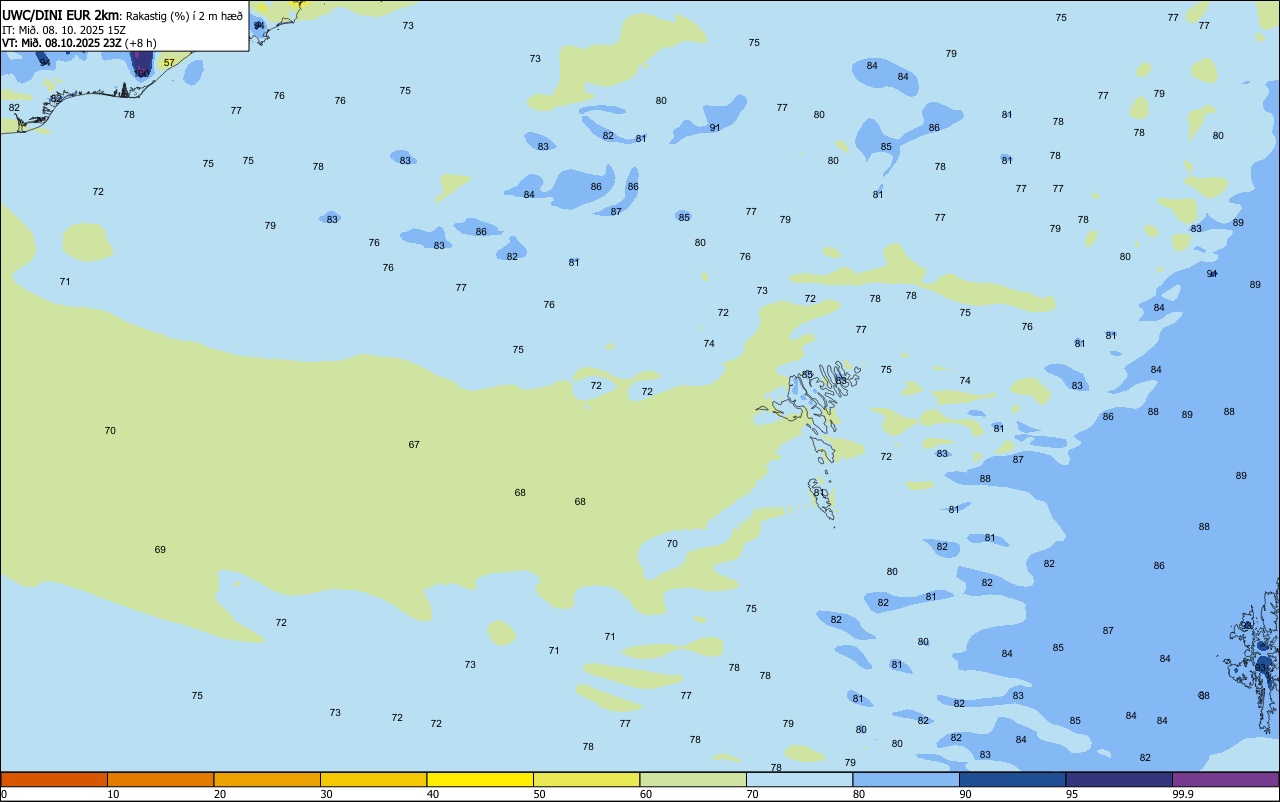The height and width of the screenshot is (802, 1280).
Task: Select the 60 legend tick label
Action: (646, 794)
